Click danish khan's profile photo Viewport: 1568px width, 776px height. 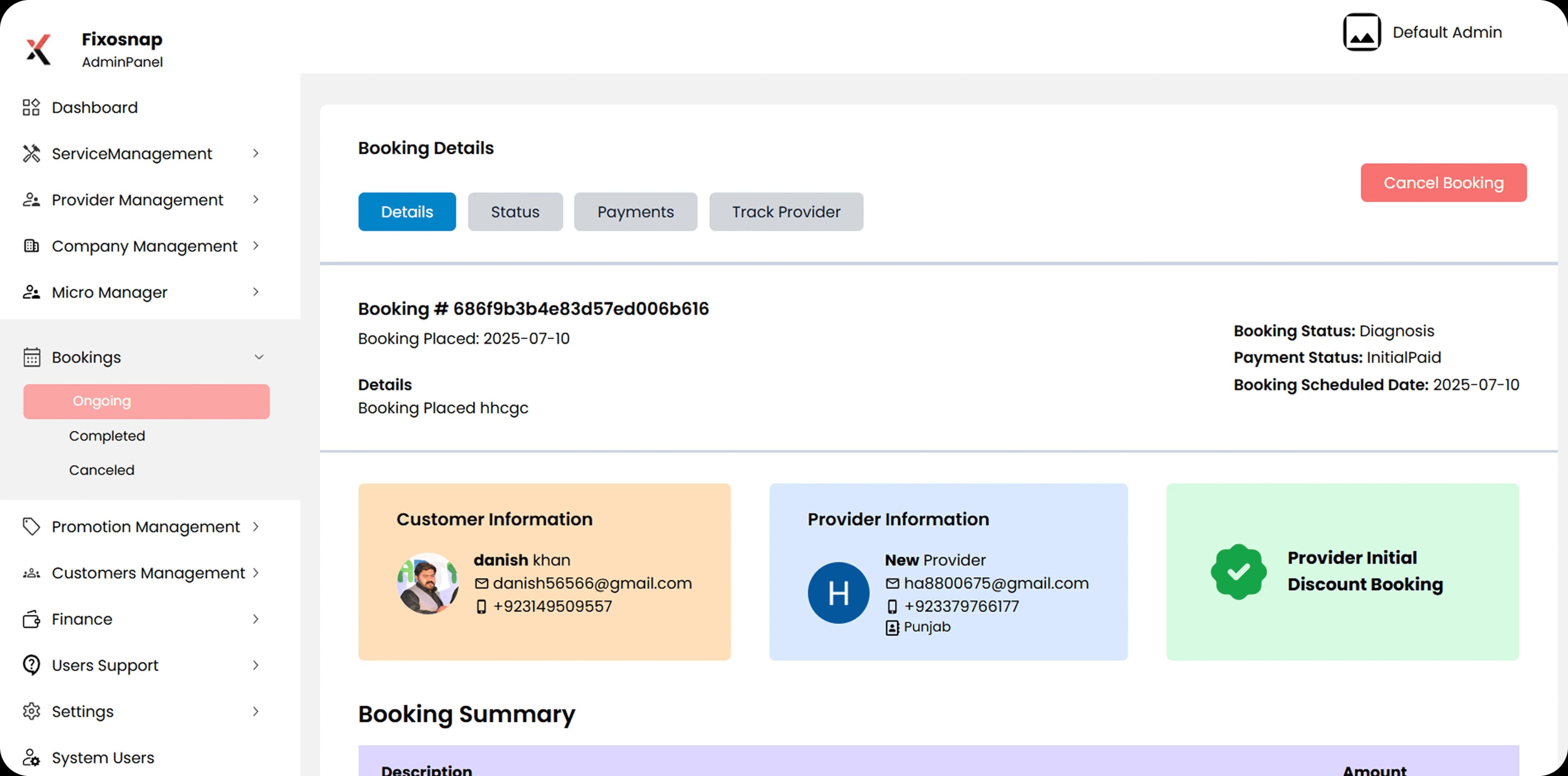click(428, 583)
